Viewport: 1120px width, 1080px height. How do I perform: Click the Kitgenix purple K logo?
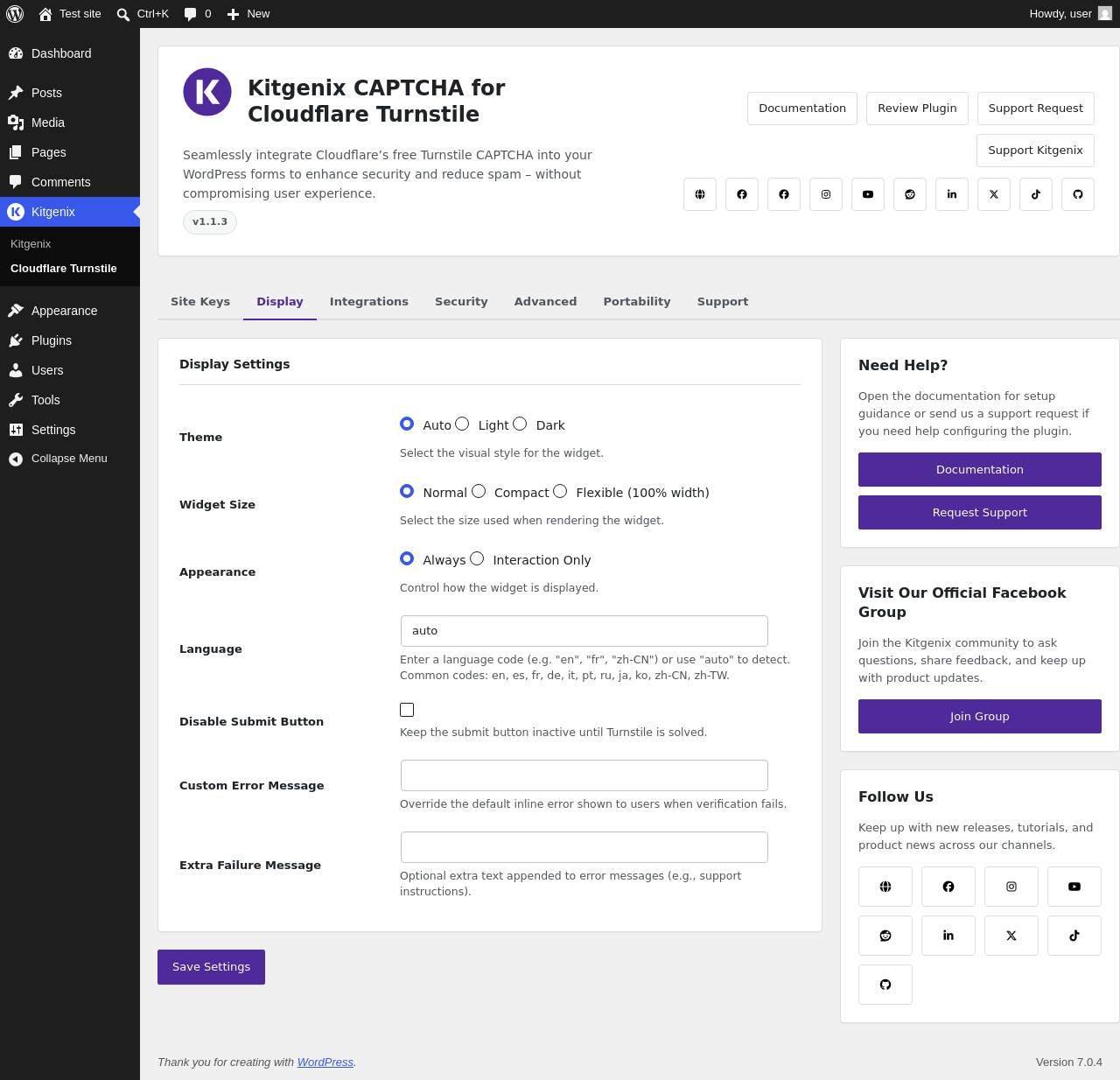pos(207,92)
